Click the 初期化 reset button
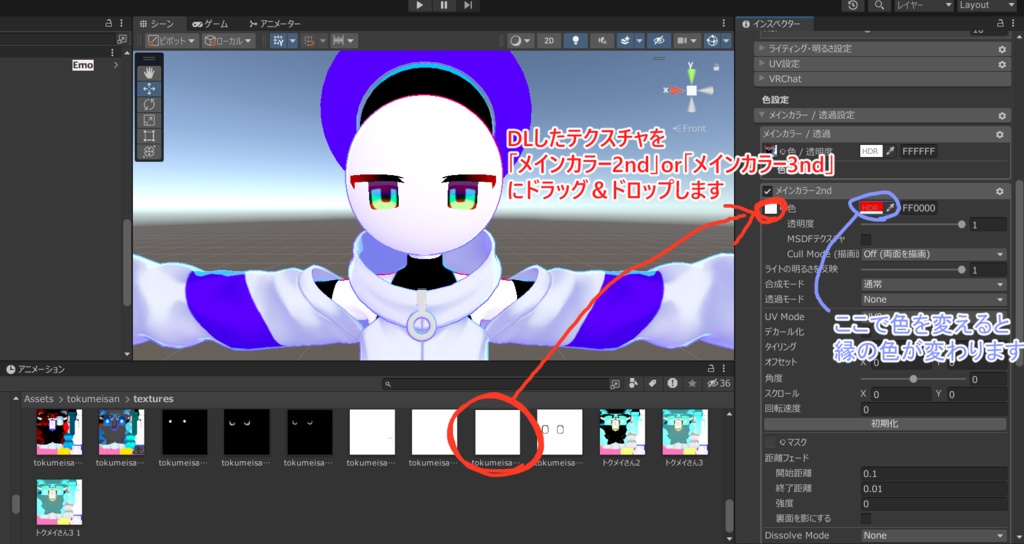1024x544 pixels. pyautogui.click(x=885, y=424)
